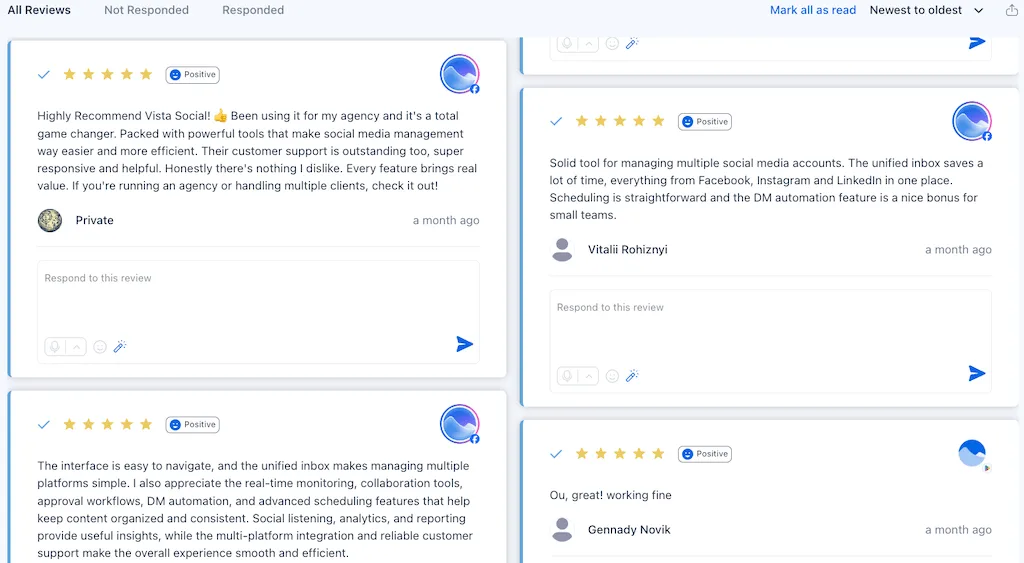Send the reply to Private's review

pyautogui.click(x=464, y=344)
